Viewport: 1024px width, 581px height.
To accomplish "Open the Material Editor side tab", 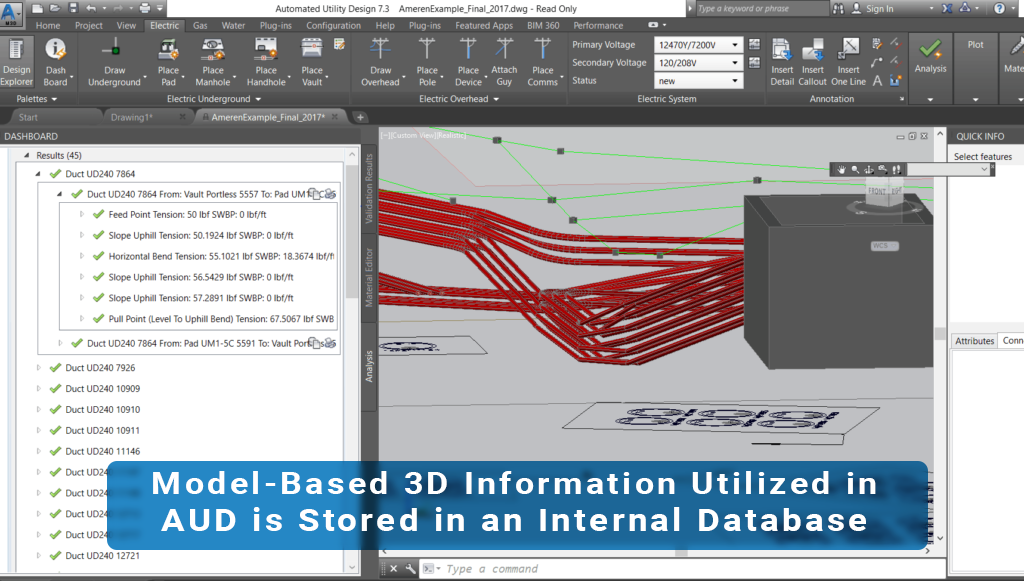I will click(x=369, y=277).
